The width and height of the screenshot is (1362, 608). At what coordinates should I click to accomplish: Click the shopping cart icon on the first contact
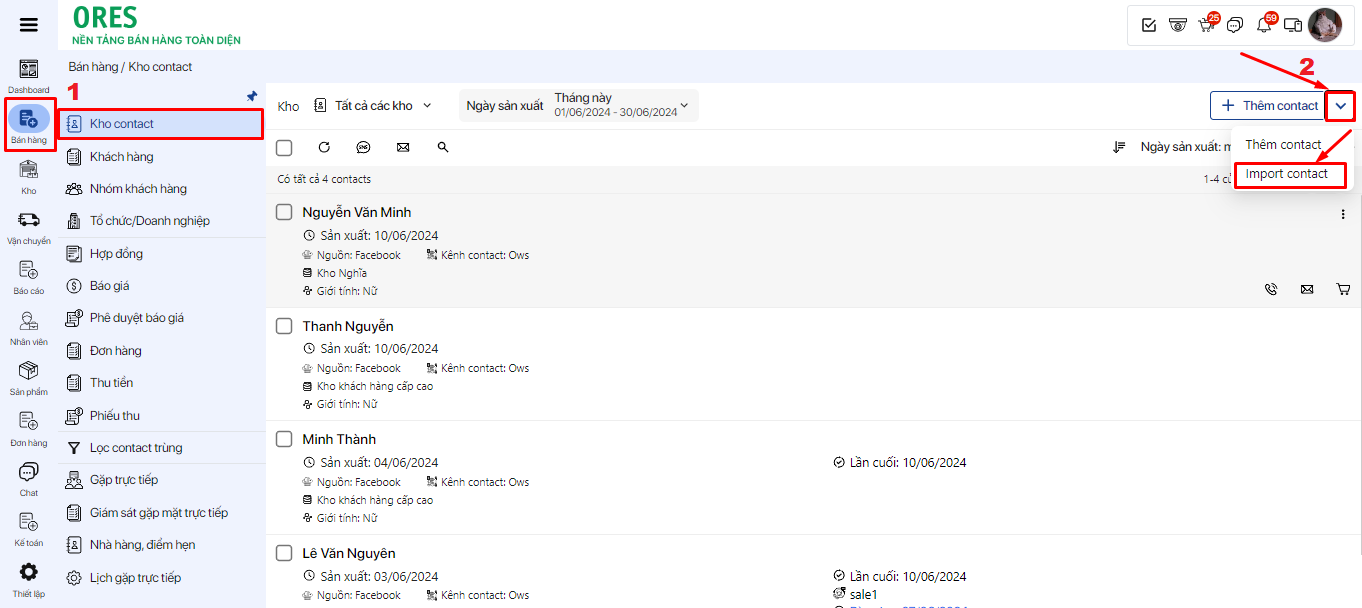[x=1343, y=289]
